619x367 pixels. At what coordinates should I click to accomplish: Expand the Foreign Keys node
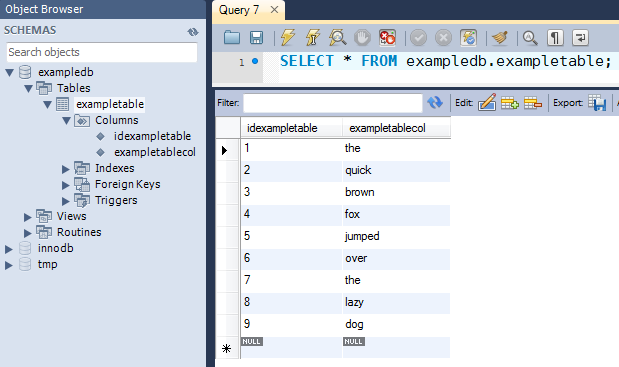[x=66, y=185]
